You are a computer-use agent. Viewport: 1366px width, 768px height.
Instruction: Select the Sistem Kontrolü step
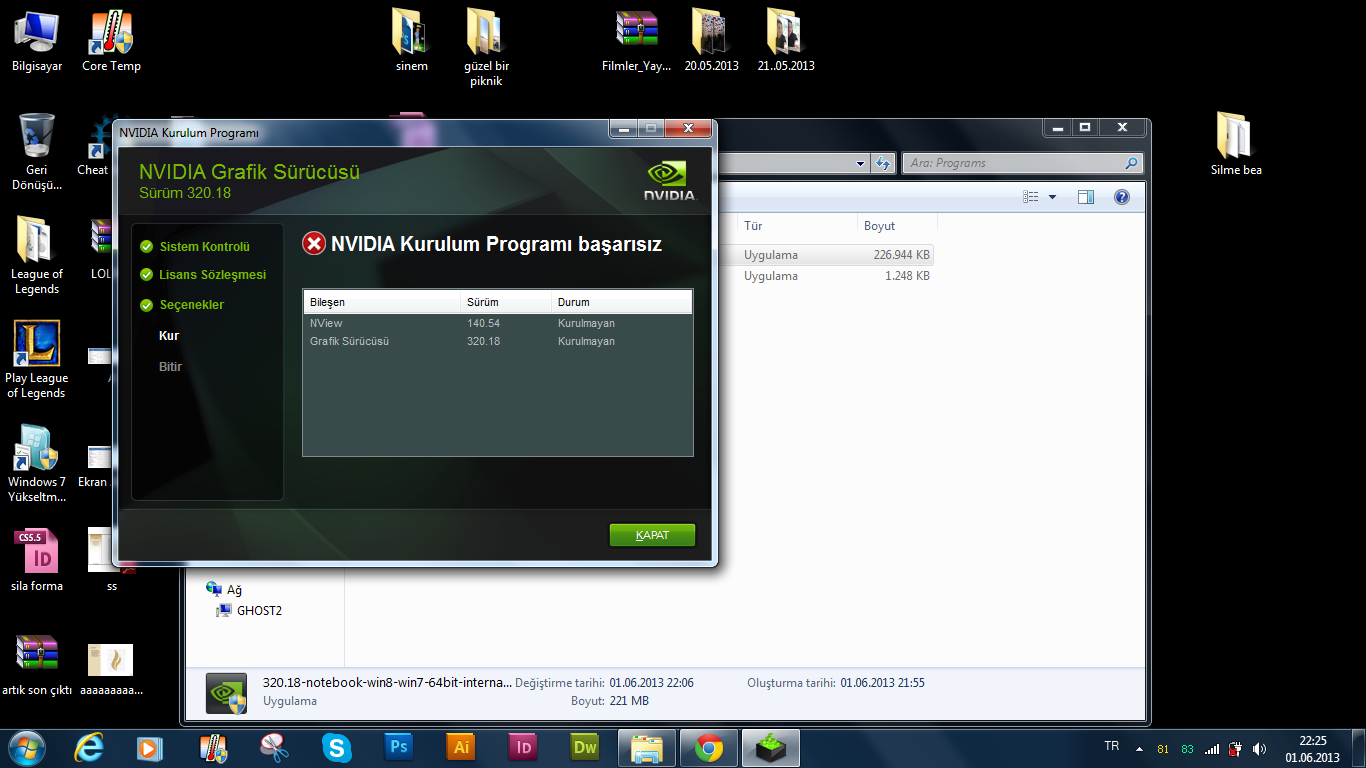click(204, 246)
